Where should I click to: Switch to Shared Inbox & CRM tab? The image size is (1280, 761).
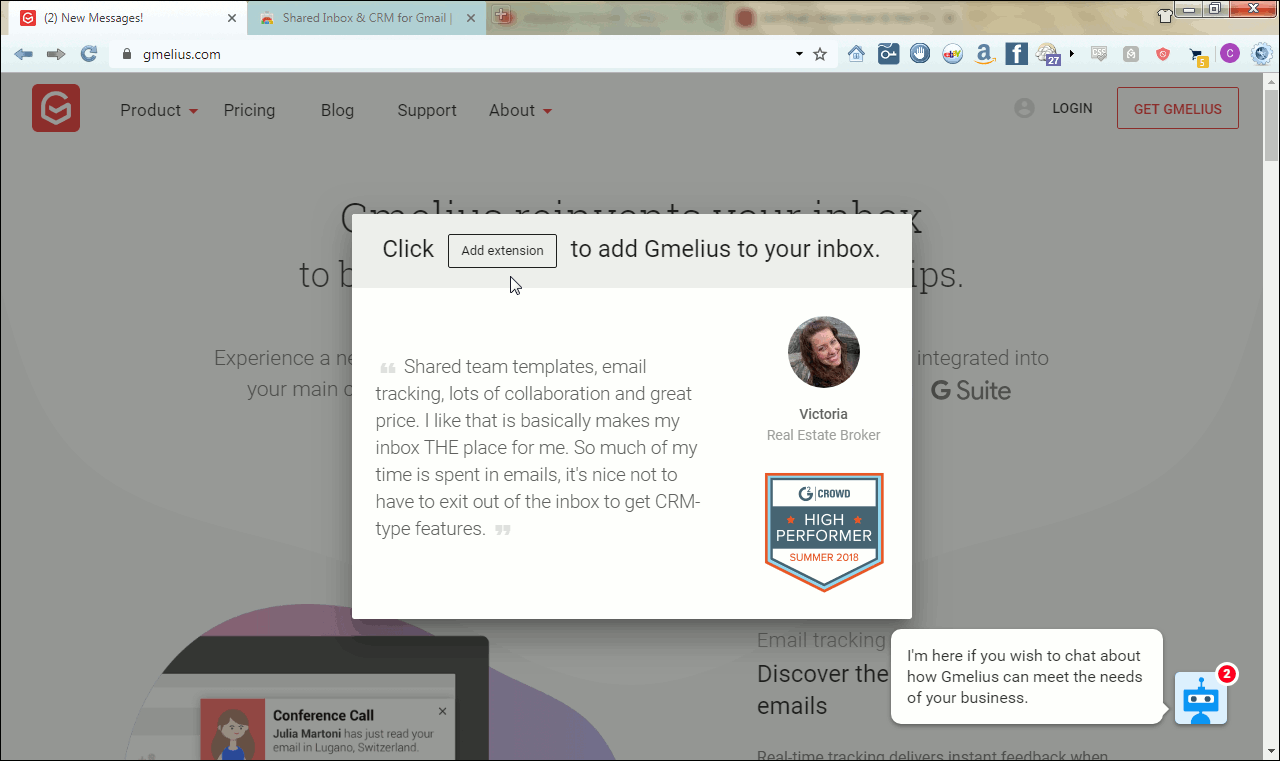pyautogui.click(x=365, y=18)
